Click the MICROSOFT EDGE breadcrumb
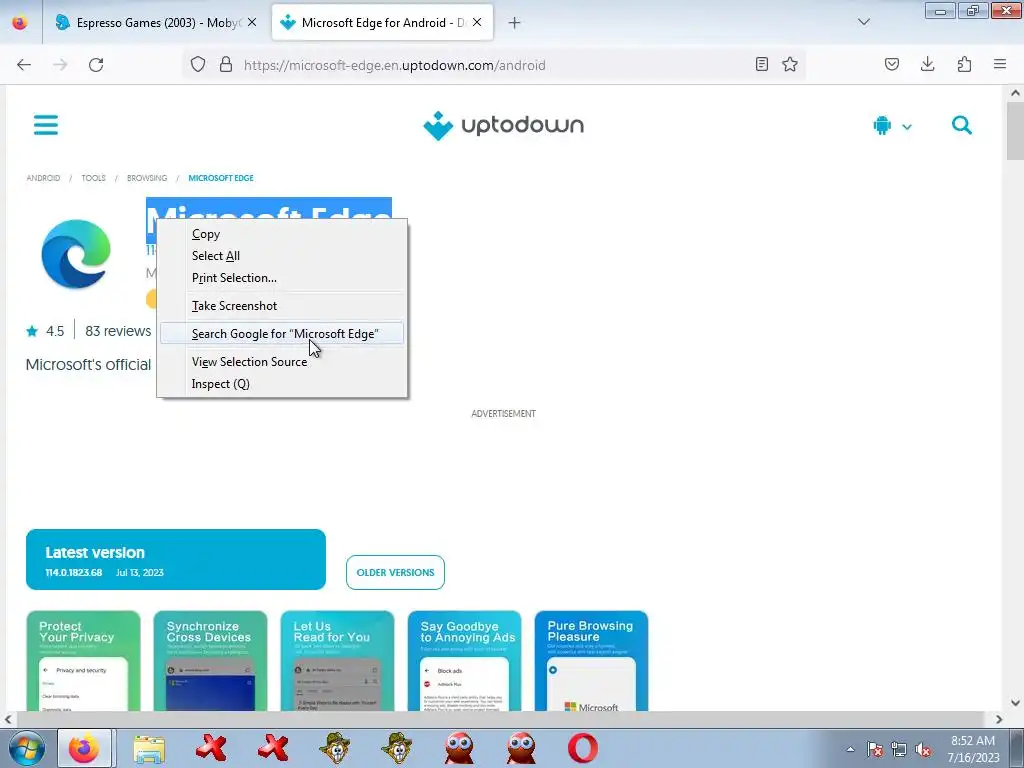 point(221,178)
